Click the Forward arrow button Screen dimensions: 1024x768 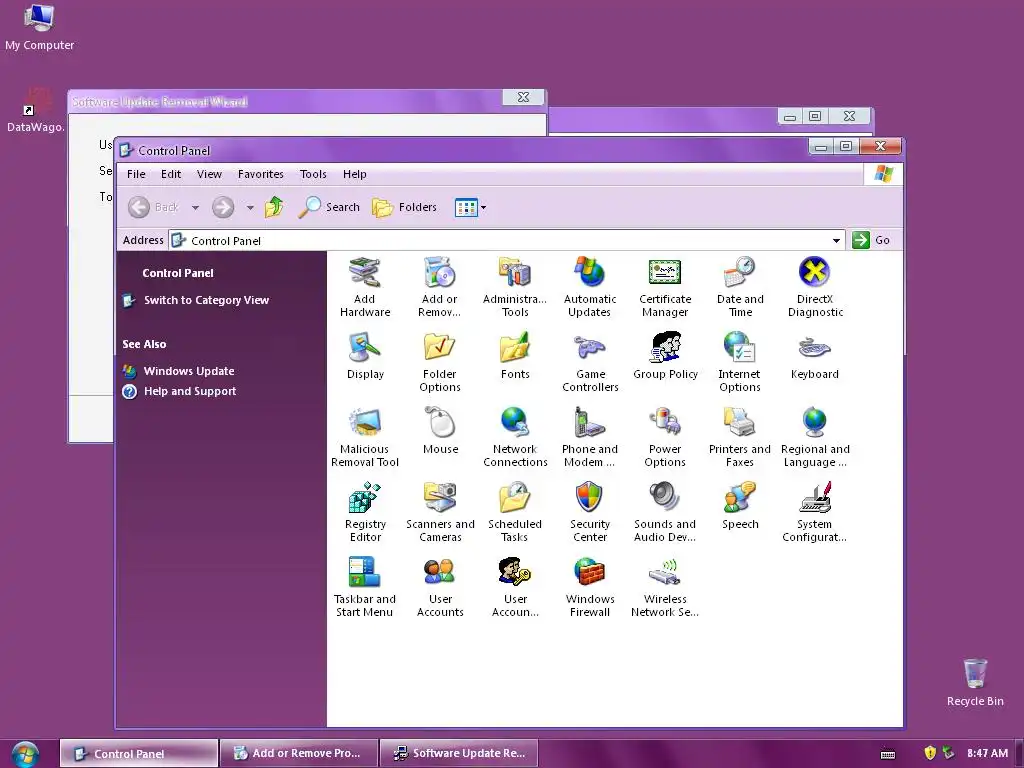(223, 207)
